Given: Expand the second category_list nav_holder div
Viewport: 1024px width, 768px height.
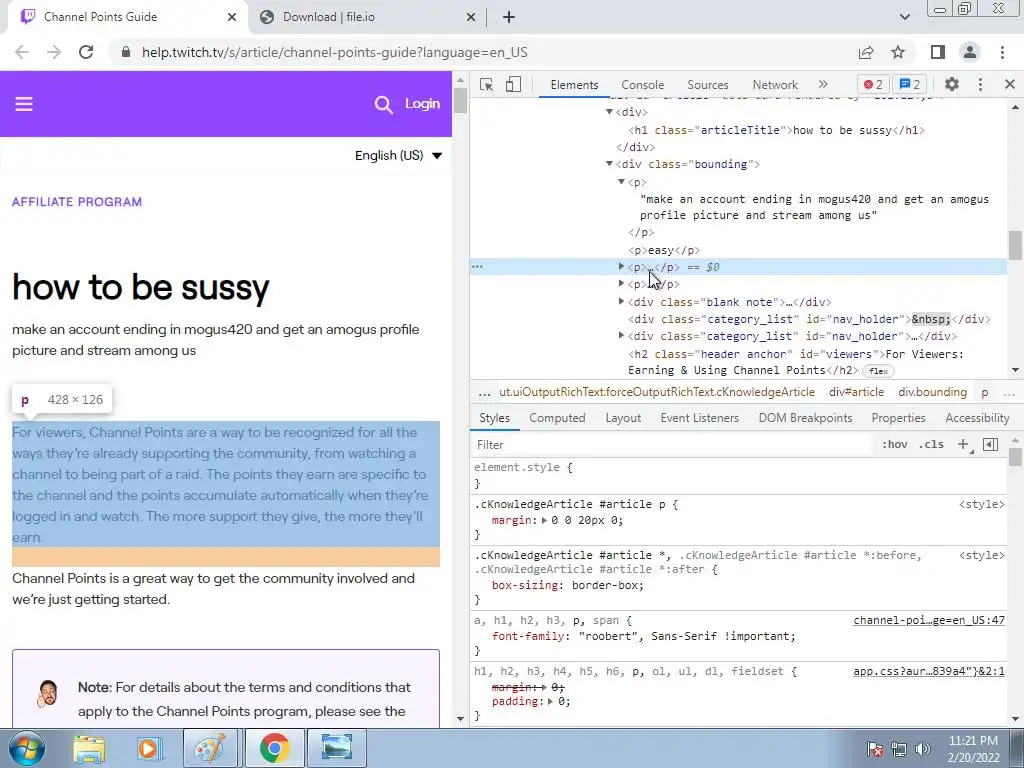Looking at the screenshot, I should point(622,336).
